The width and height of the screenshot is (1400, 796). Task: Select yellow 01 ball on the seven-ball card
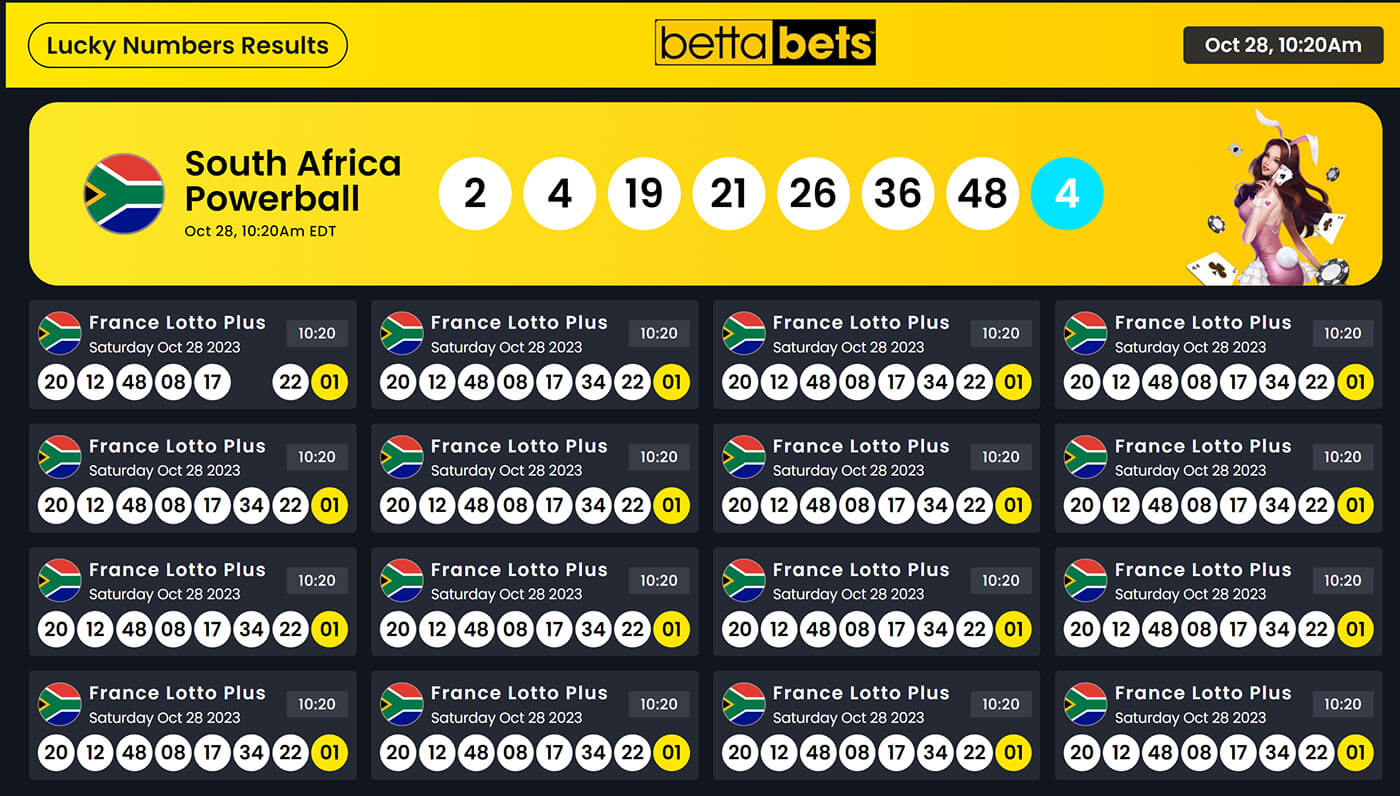(x=330, y=382)
